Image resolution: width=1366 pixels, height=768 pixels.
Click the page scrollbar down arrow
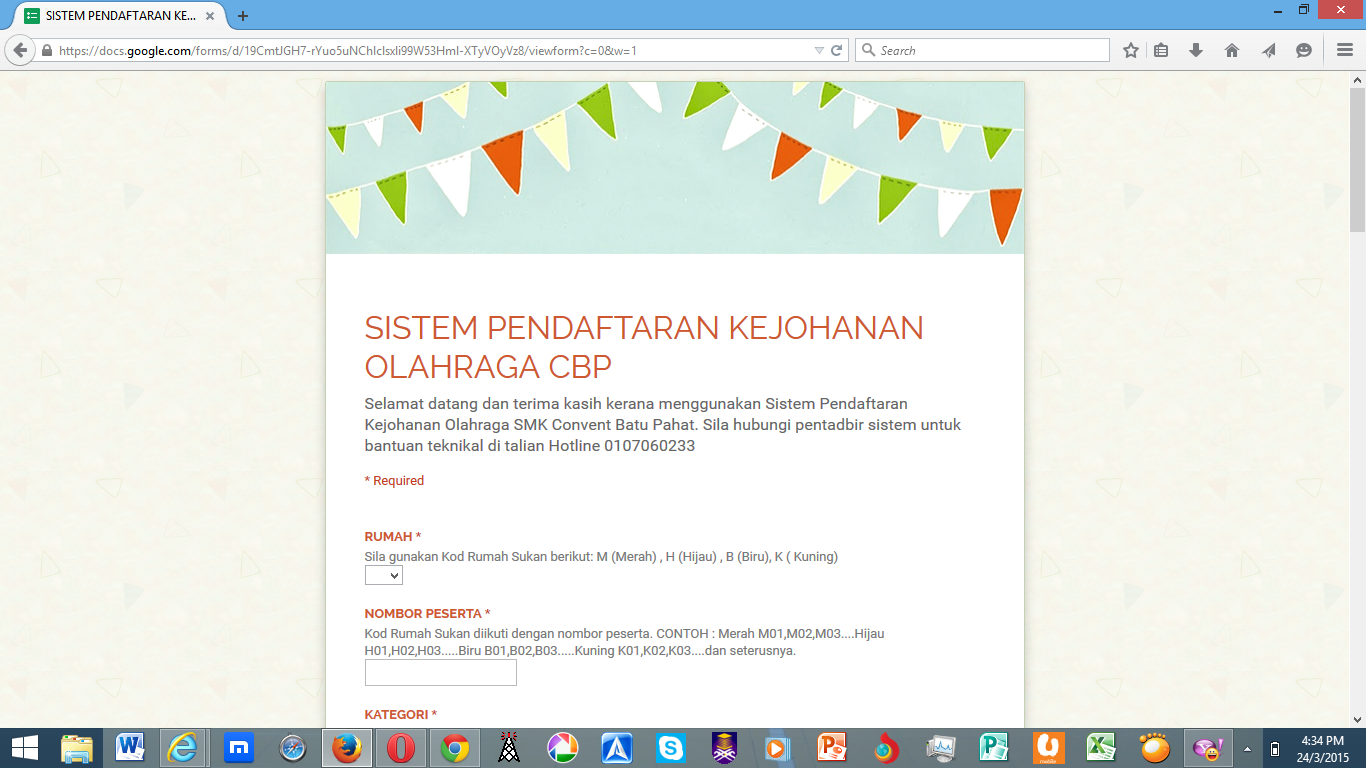[x=1357, y=719]
